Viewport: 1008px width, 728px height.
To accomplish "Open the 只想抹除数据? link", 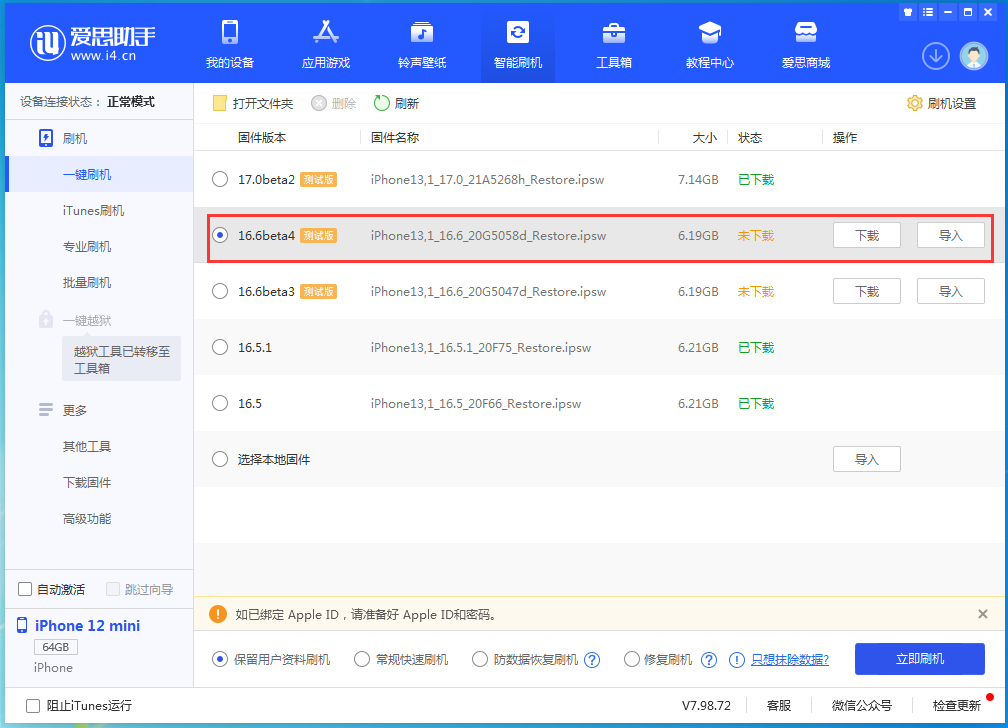I will [x=789, y=659].
